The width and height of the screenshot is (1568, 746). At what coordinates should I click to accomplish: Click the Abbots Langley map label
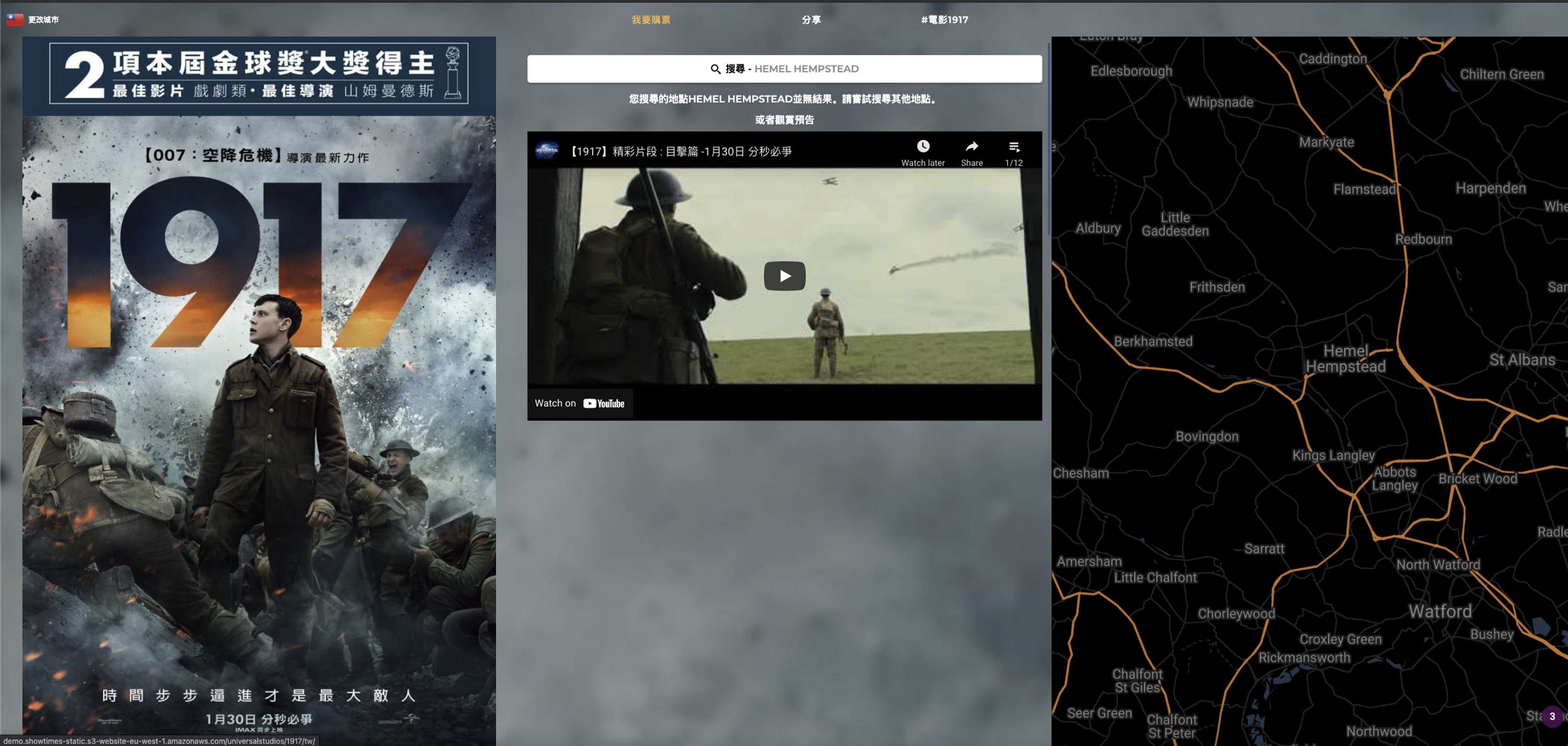[1394, 479]
